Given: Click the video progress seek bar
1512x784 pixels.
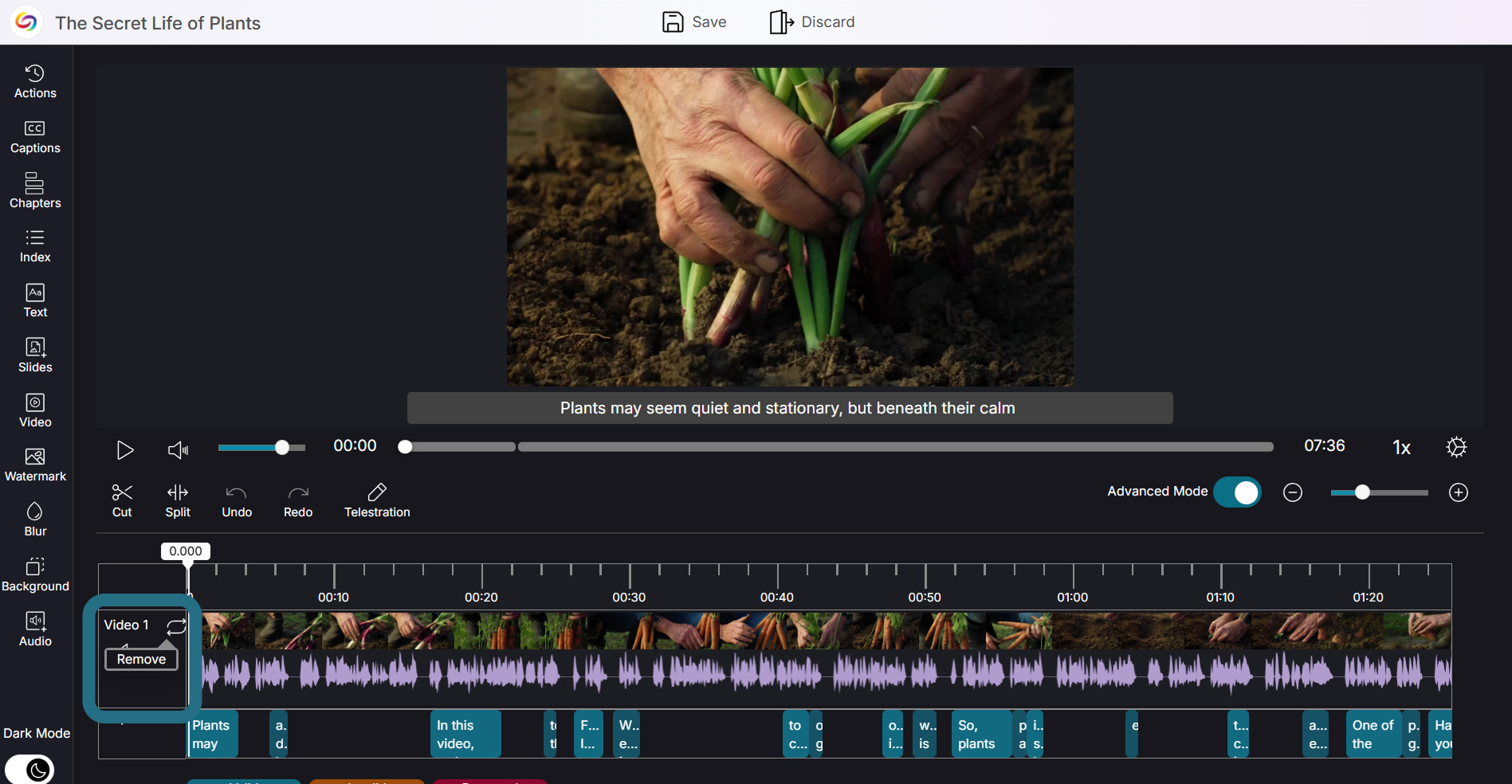Looking at the screenshot, I should point(835,447).
